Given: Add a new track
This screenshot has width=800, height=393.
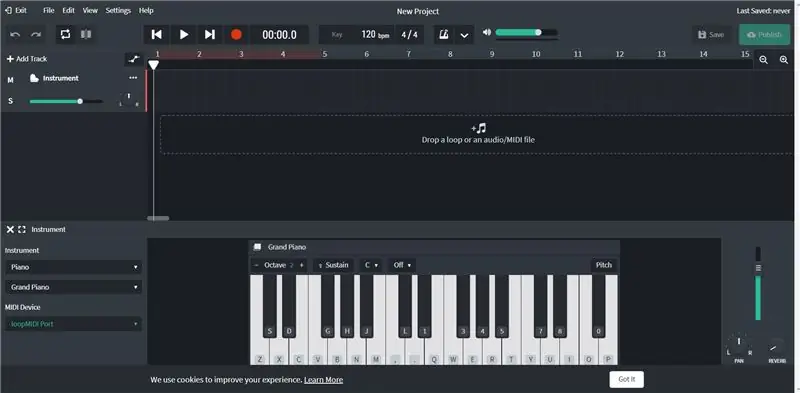Looking at the screenshot, I should [x=27, y=59].
